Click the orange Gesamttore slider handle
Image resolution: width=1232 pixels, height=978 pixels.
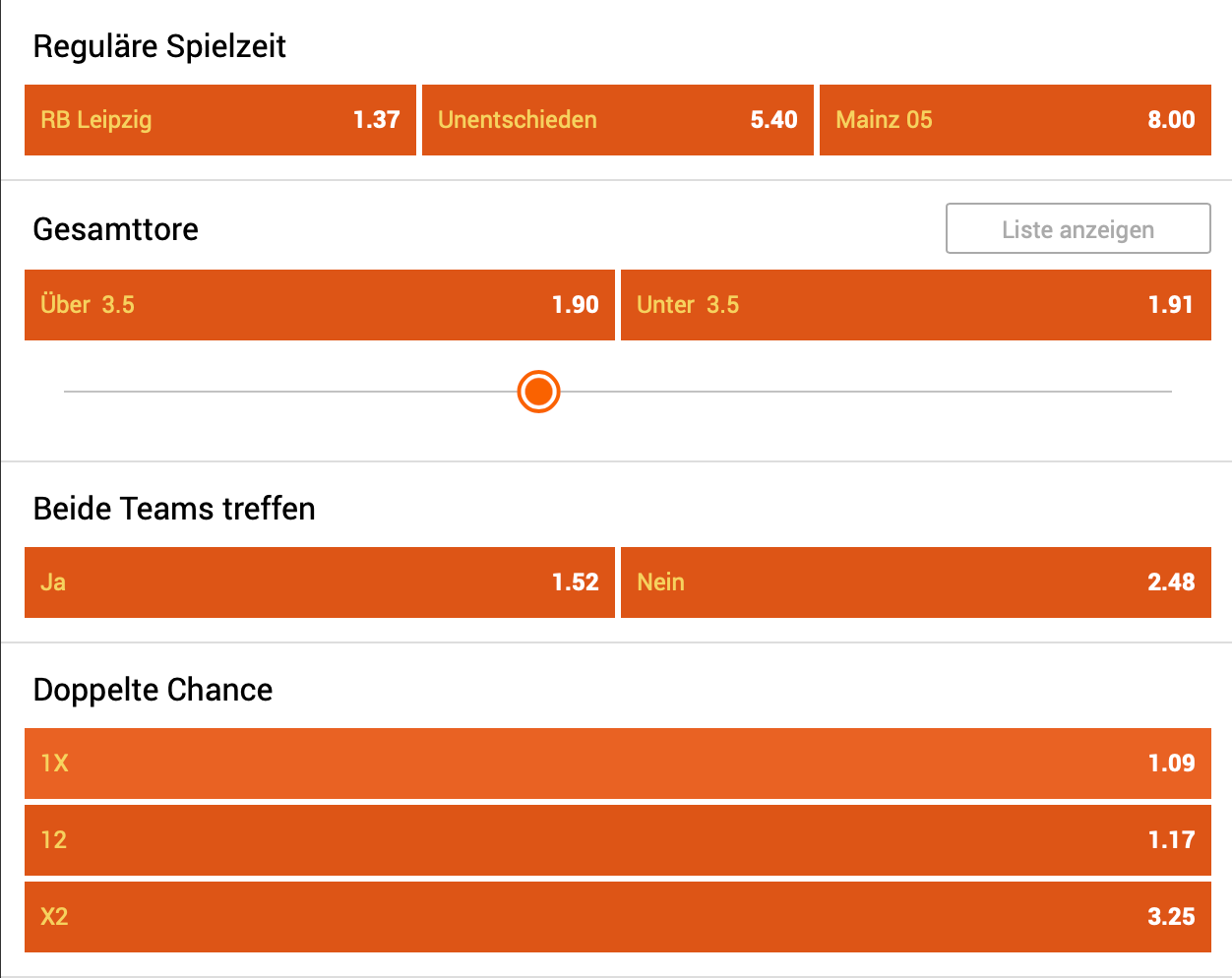tap(539, 392)
